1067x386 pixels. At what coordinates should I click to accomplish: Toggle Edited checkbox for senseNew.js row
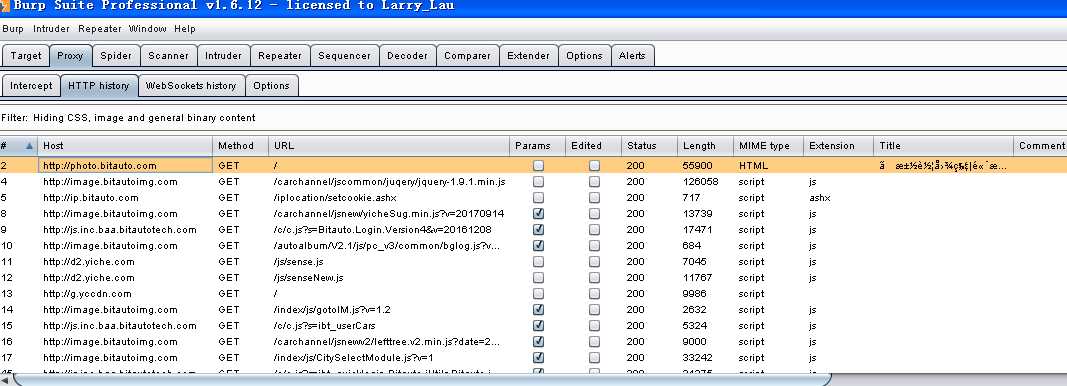pos(594,278)
